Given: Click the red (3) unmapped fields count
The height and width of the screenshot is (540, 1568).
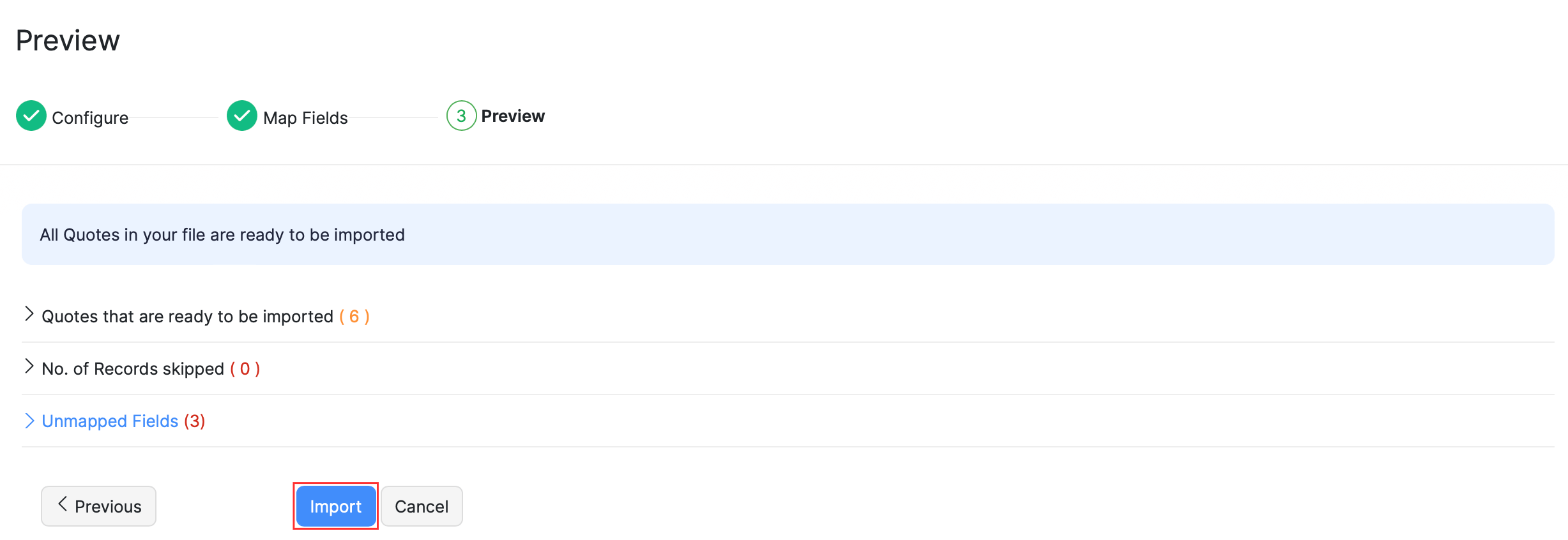Looking at the screenshot, I should click(195, 421).
